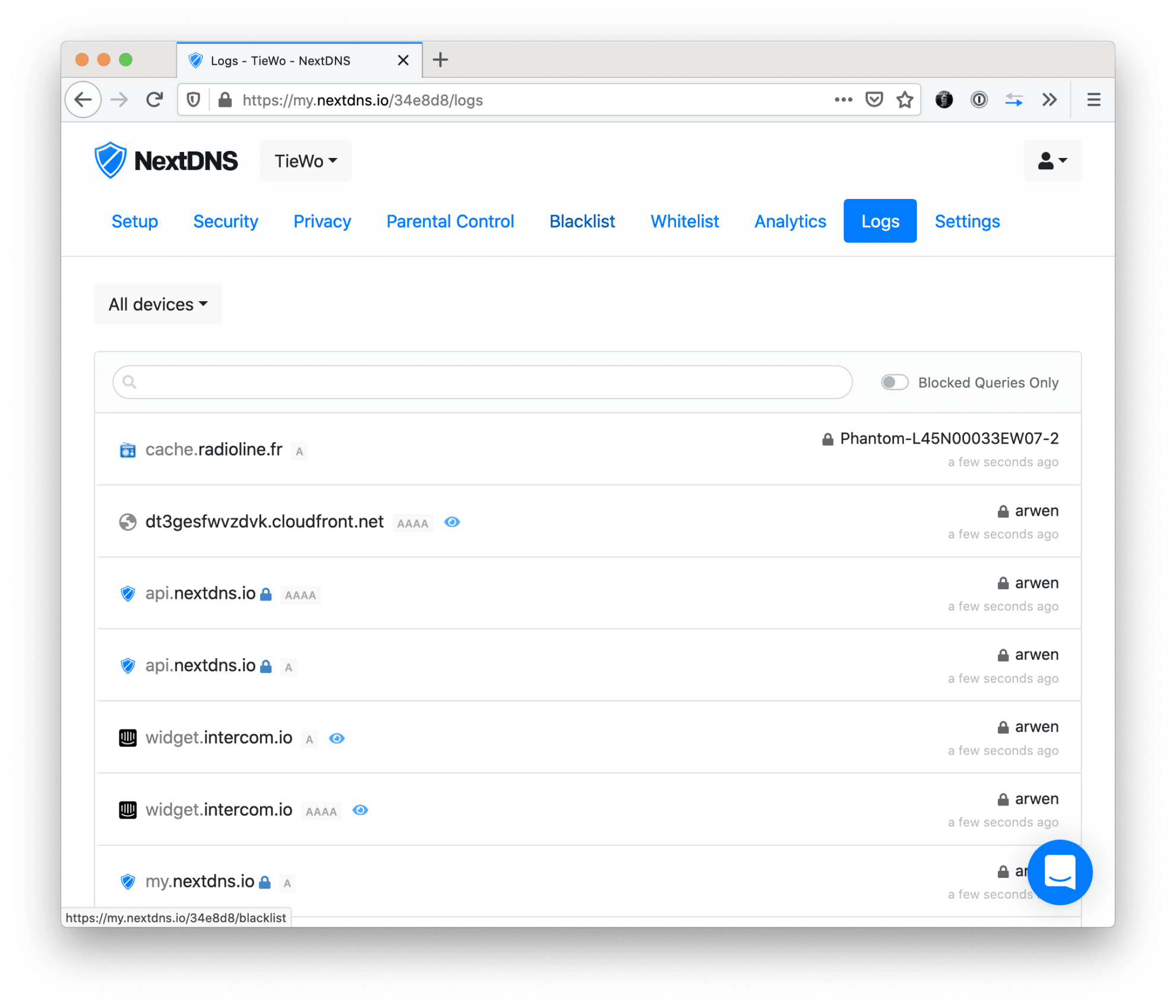The image size is (1176, 1008).
Task: Click the globe icon beside cloudfront.net entry
Action: (x=128, y=522)
